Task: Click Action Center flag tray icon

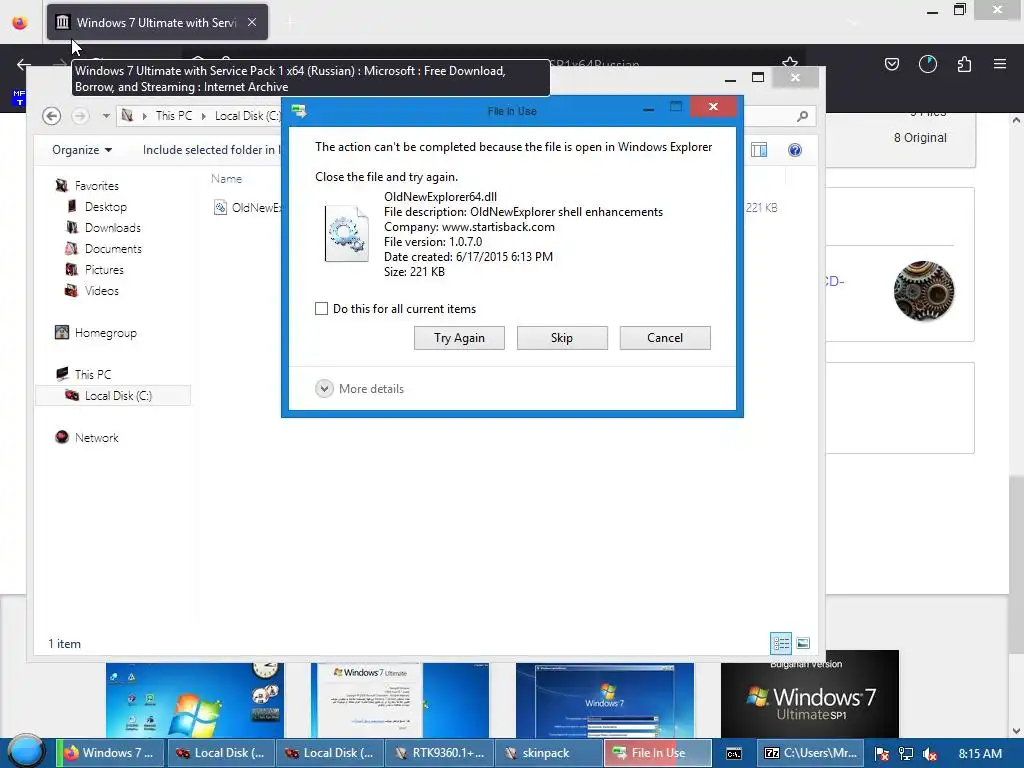Action: click(x=881, y=754)
